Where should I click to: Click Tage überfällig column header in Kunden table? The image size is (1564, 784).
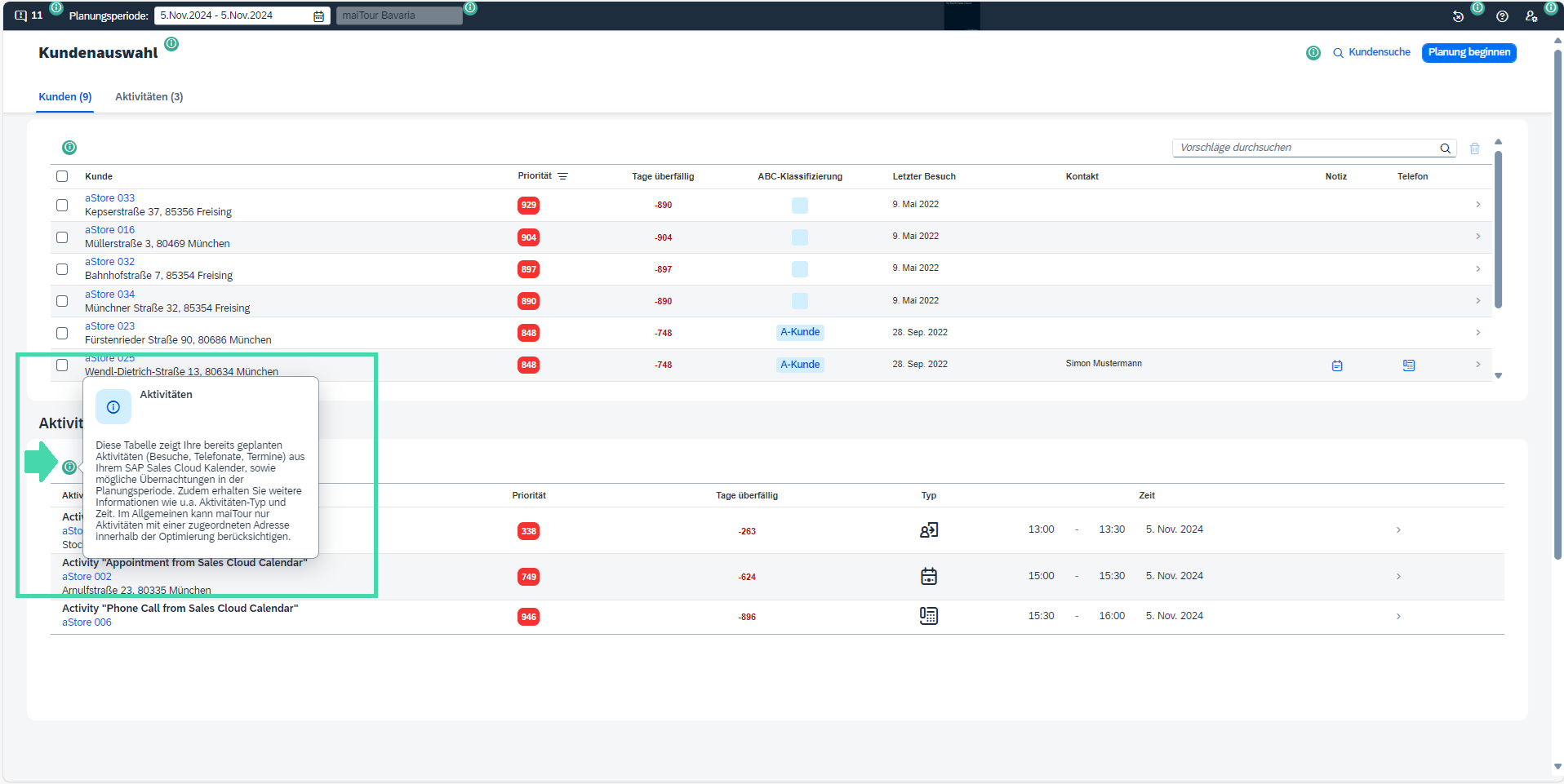(x=663, y=176)
